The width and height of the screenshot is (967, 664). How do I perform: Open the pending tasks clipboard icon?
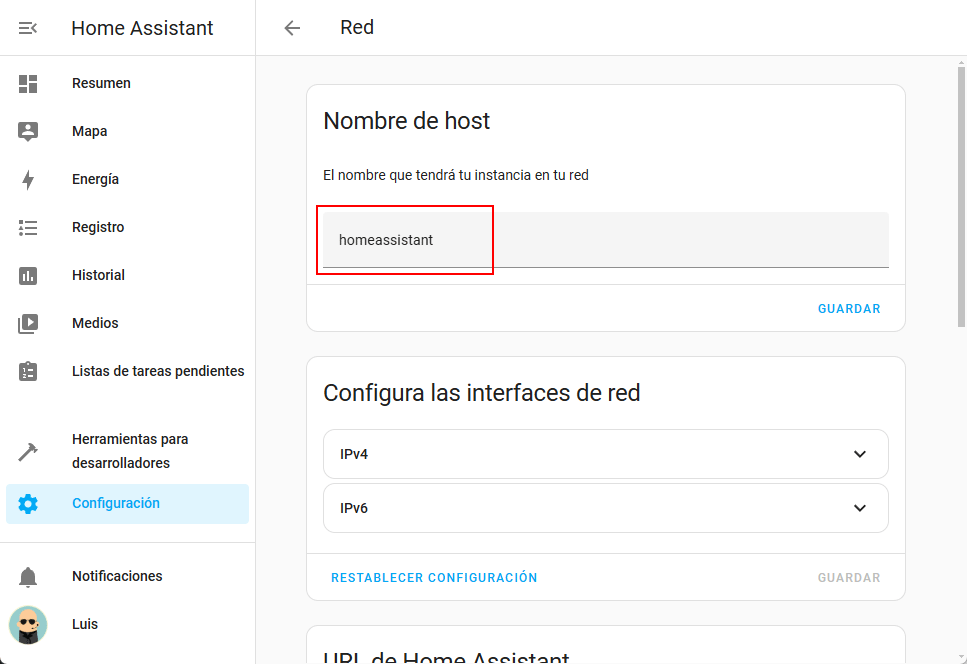click(x=28, y=372)
